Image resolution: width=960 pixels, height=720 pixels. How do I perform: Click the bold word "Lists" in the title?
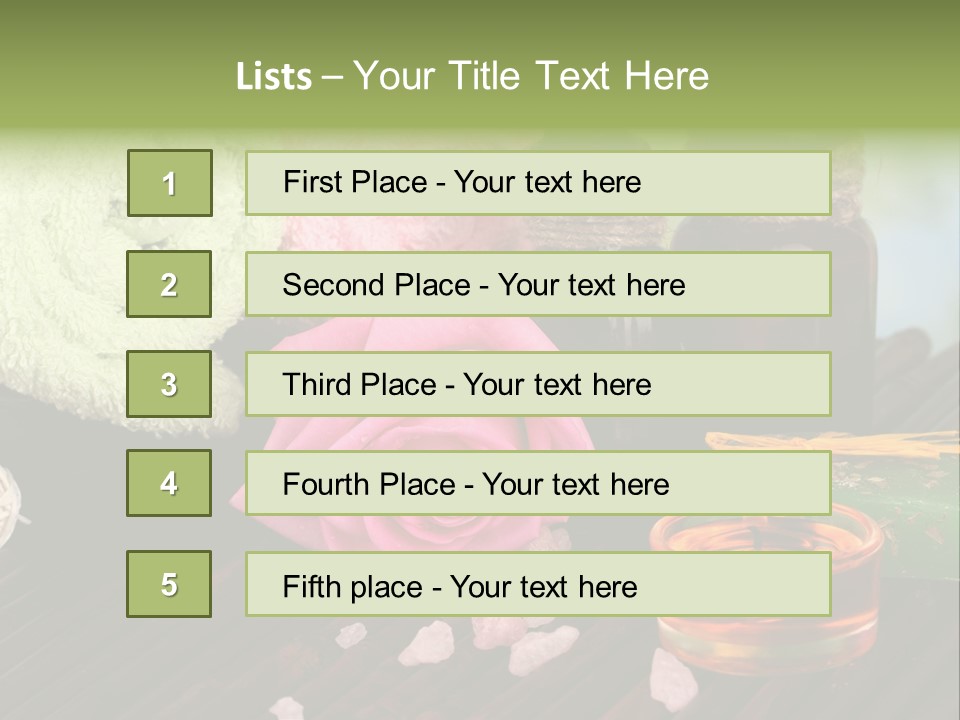273,76
